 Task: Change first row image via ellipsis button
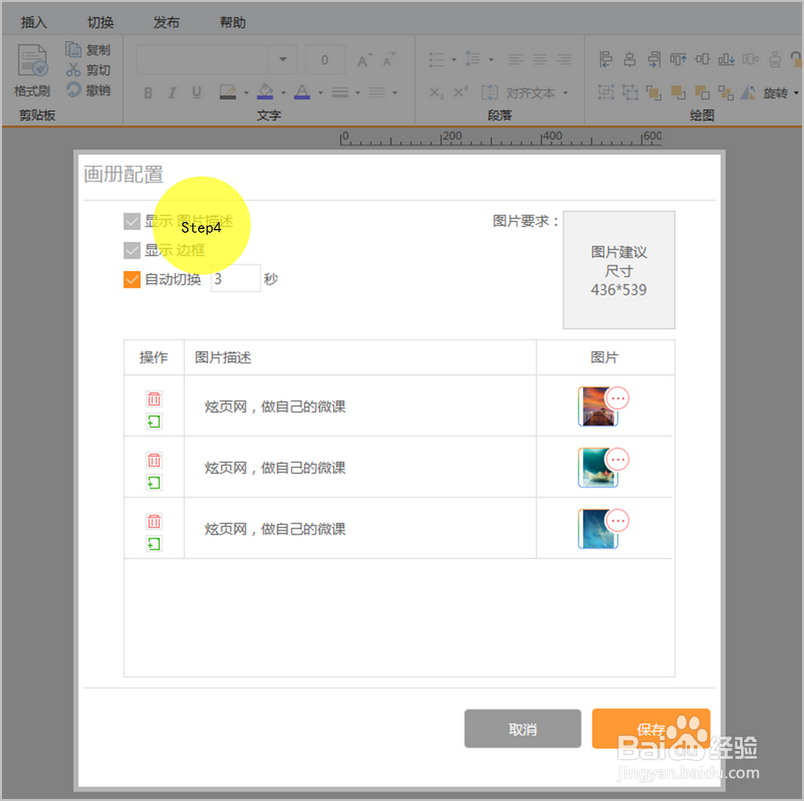(617, 398)
